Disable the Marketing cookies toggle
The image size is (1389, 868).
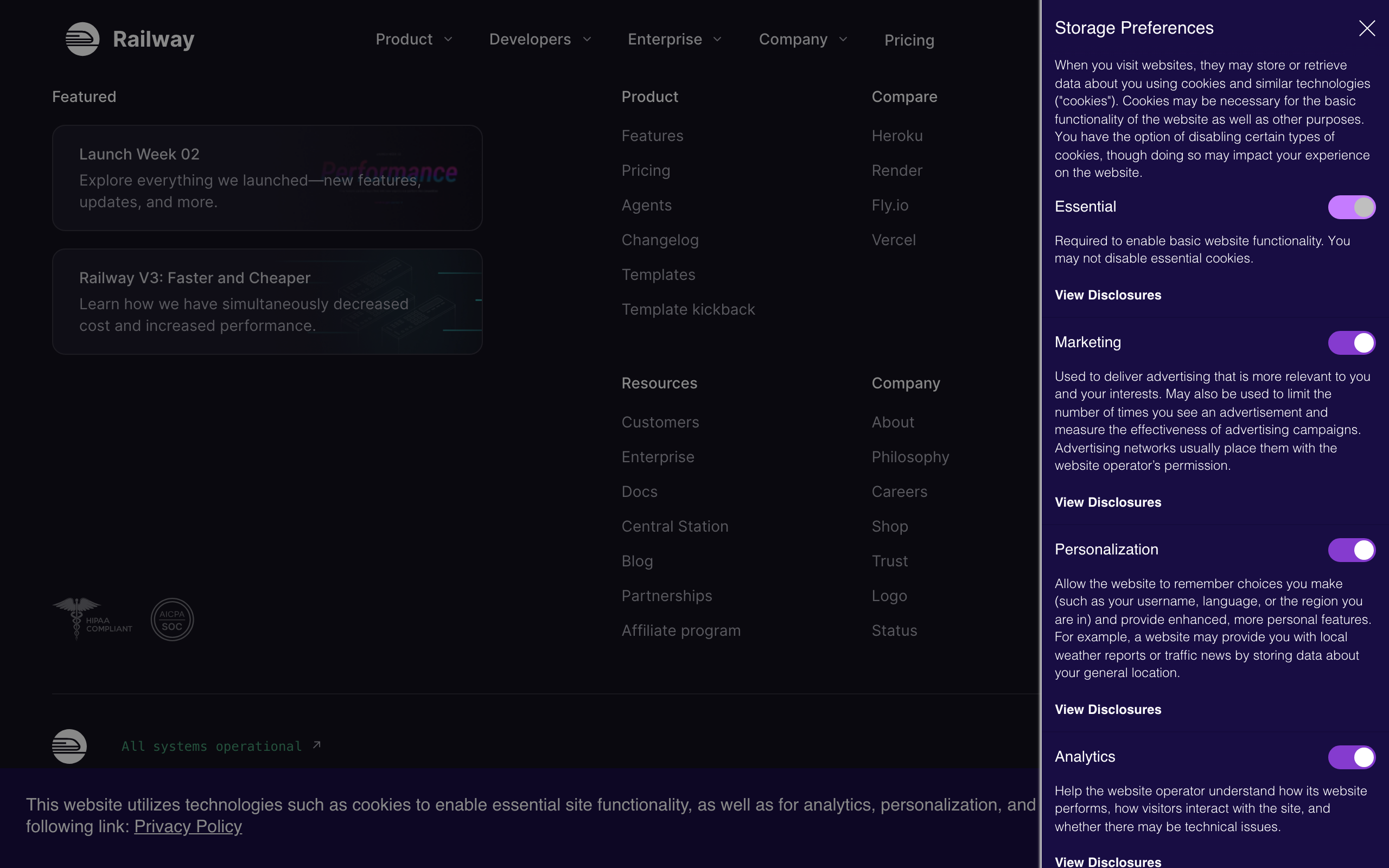(x=1351, y=343)
